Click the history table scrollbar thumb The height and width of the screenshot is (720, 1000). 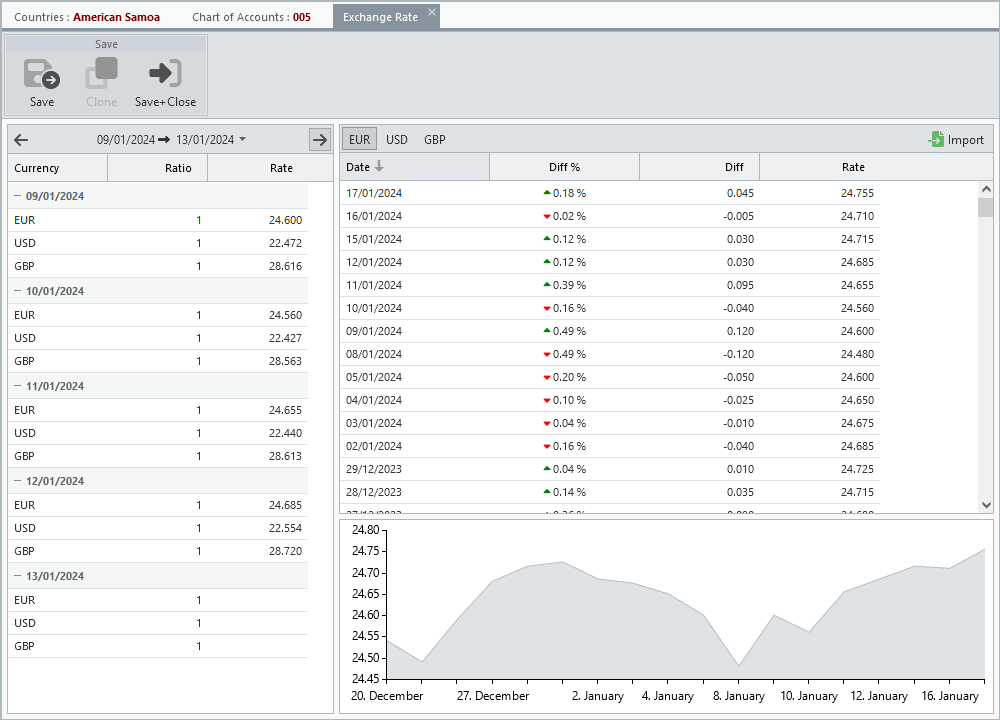pyautogui.click(x=986, y=207)
